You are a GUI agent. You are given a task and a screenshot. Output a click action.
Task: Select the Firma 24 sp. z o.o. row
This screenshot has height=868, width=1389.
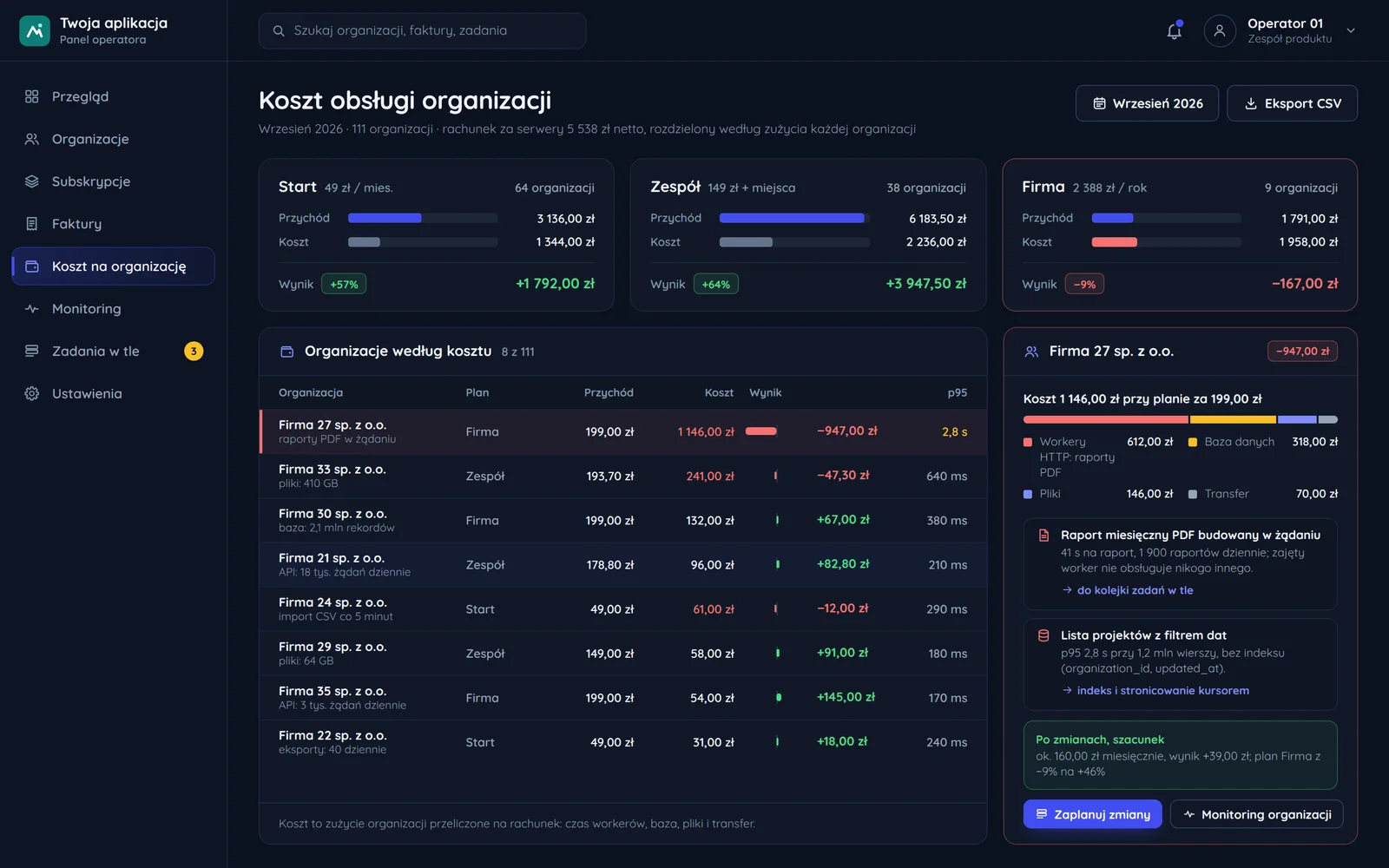click(x=623, y=608)
